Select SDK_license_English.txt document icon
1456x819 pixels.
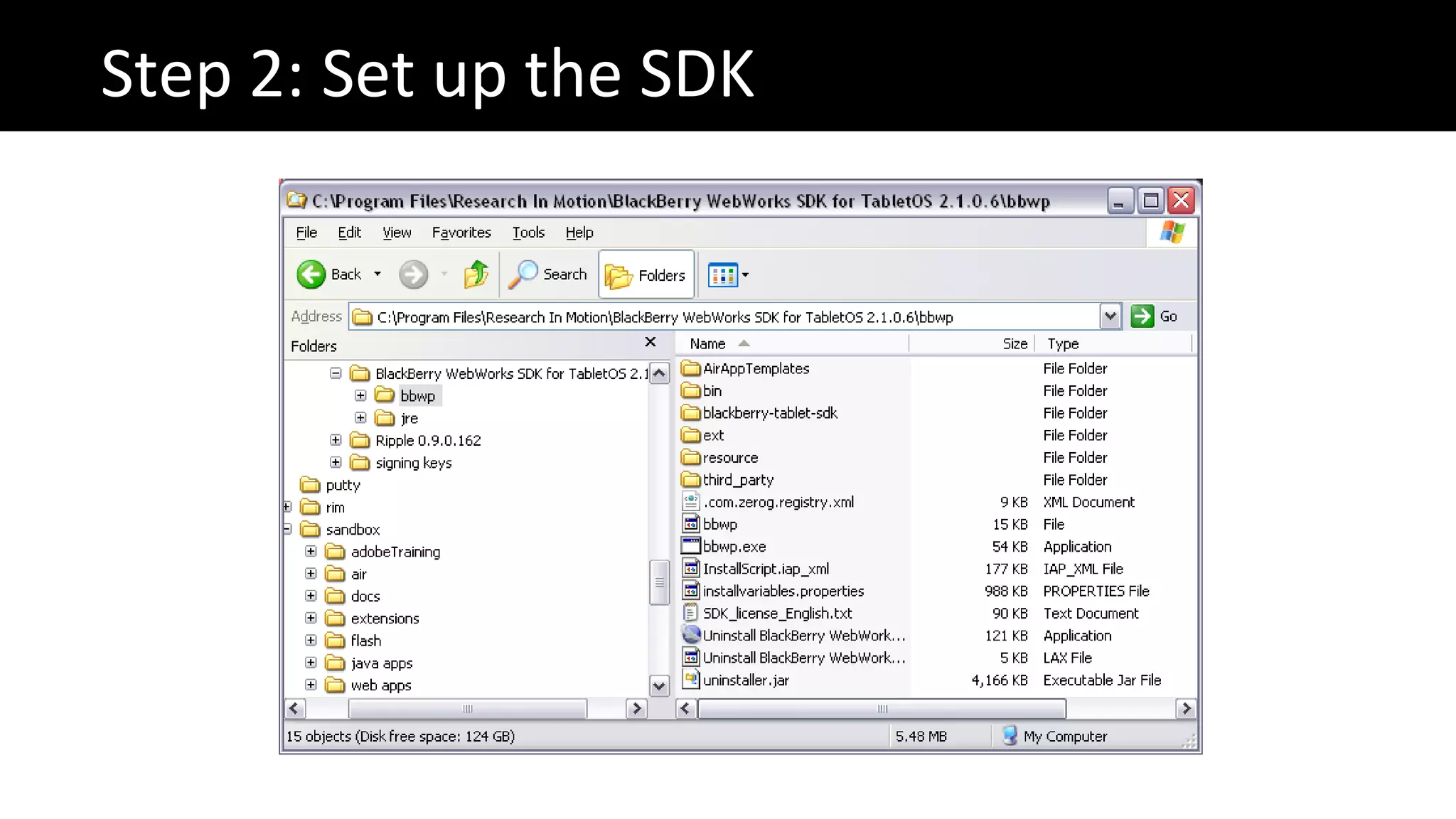coord(690,613)
